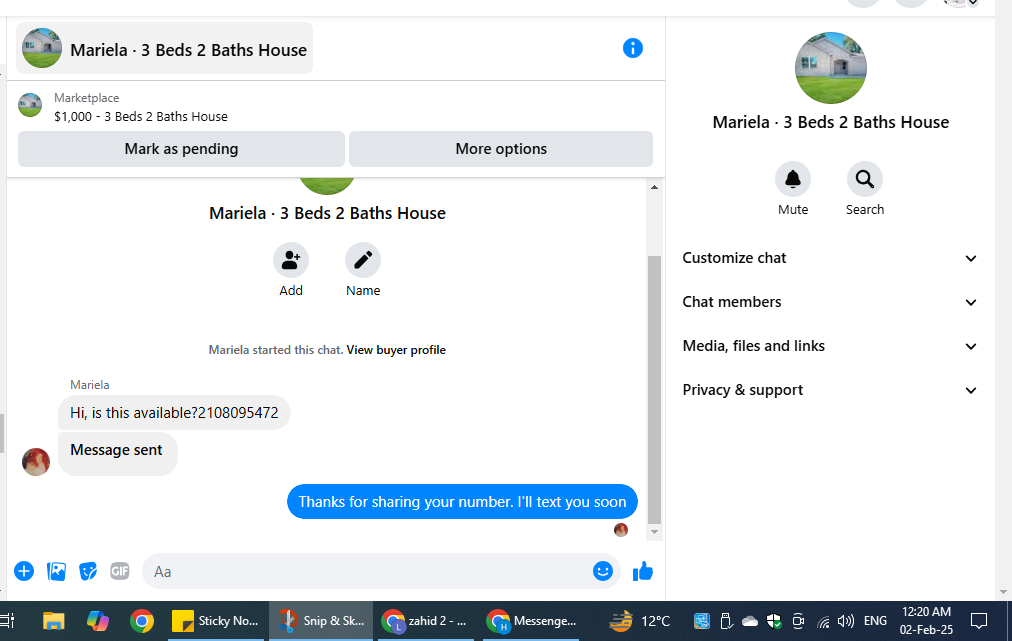Open the View buyer profile link

click(396, 350)
